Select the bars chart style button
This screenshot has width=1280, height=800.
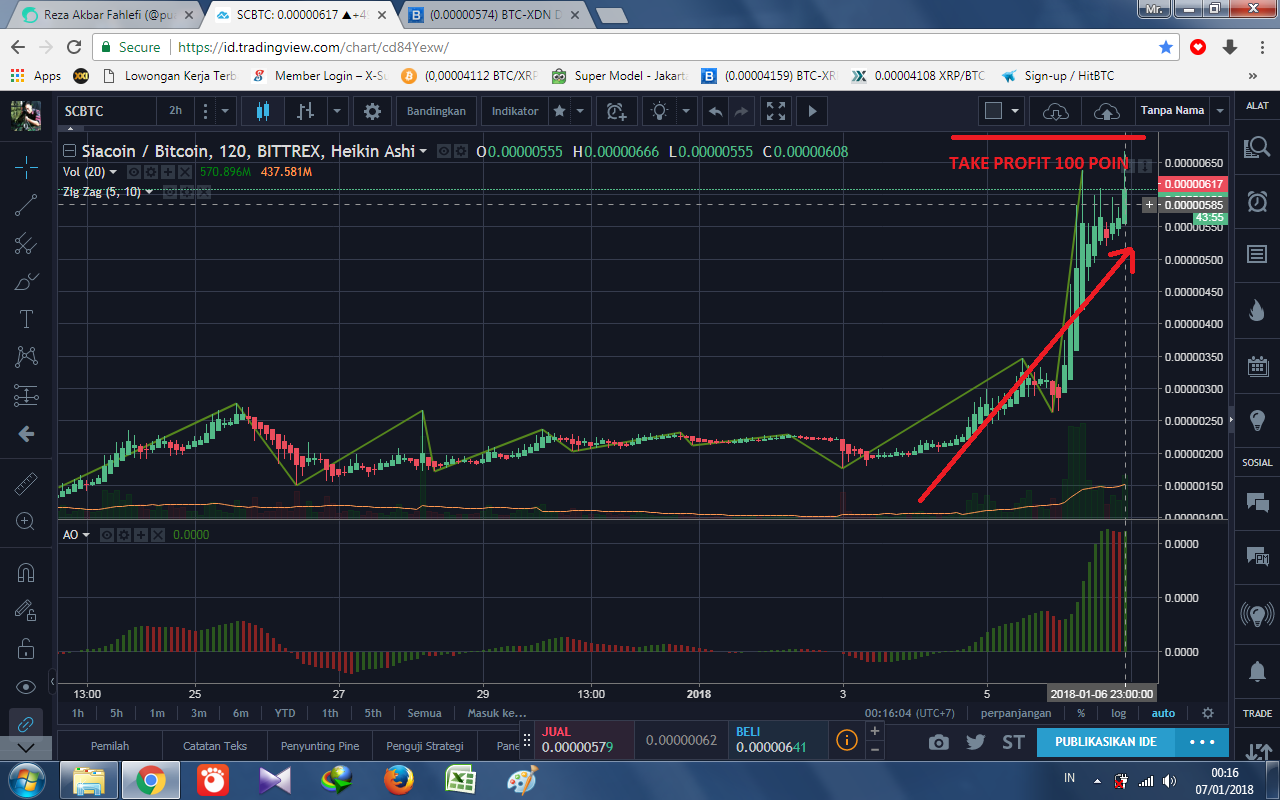coord(306,111)
